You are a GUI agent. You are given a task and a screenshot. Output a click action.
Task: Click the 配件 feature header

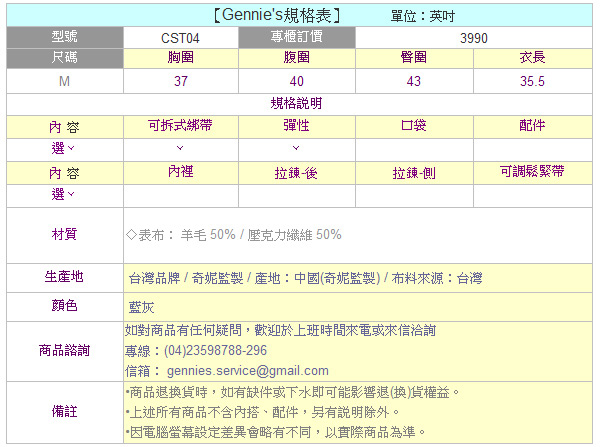tap(532, 126)
